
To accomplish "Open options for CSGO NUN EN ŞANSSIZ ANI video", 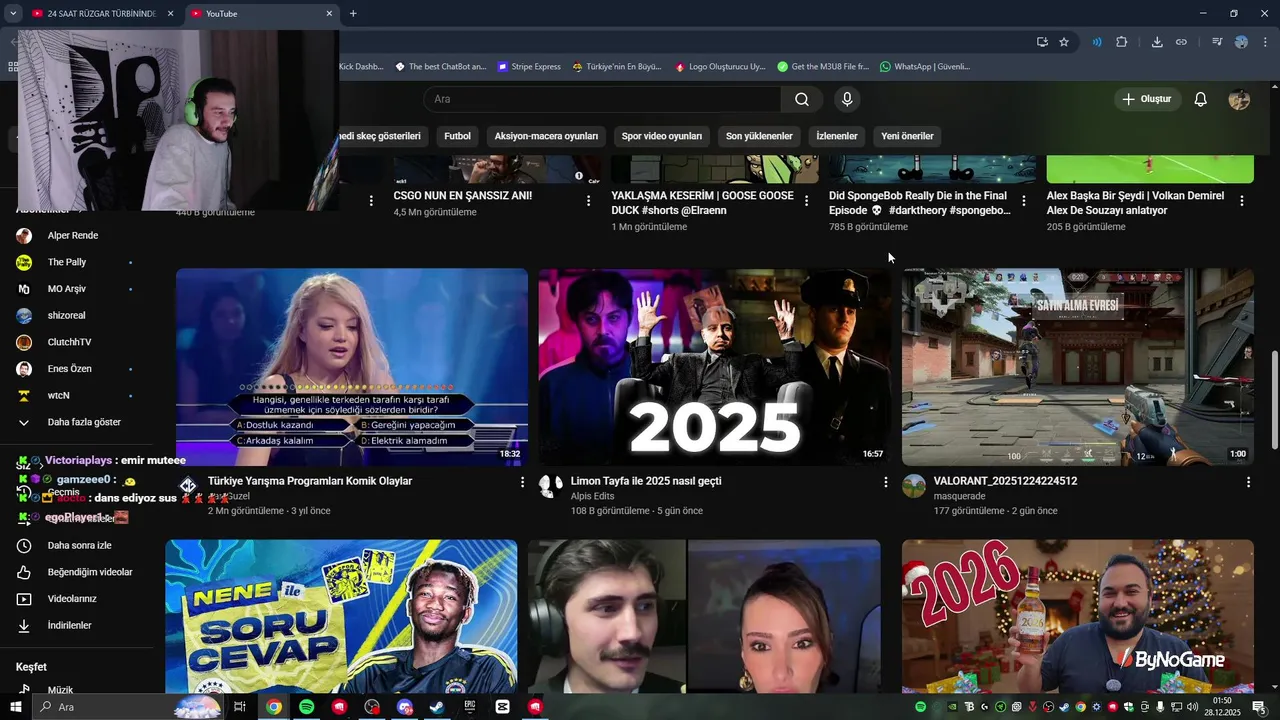I will pyautogui.click(x=588, y=201).
